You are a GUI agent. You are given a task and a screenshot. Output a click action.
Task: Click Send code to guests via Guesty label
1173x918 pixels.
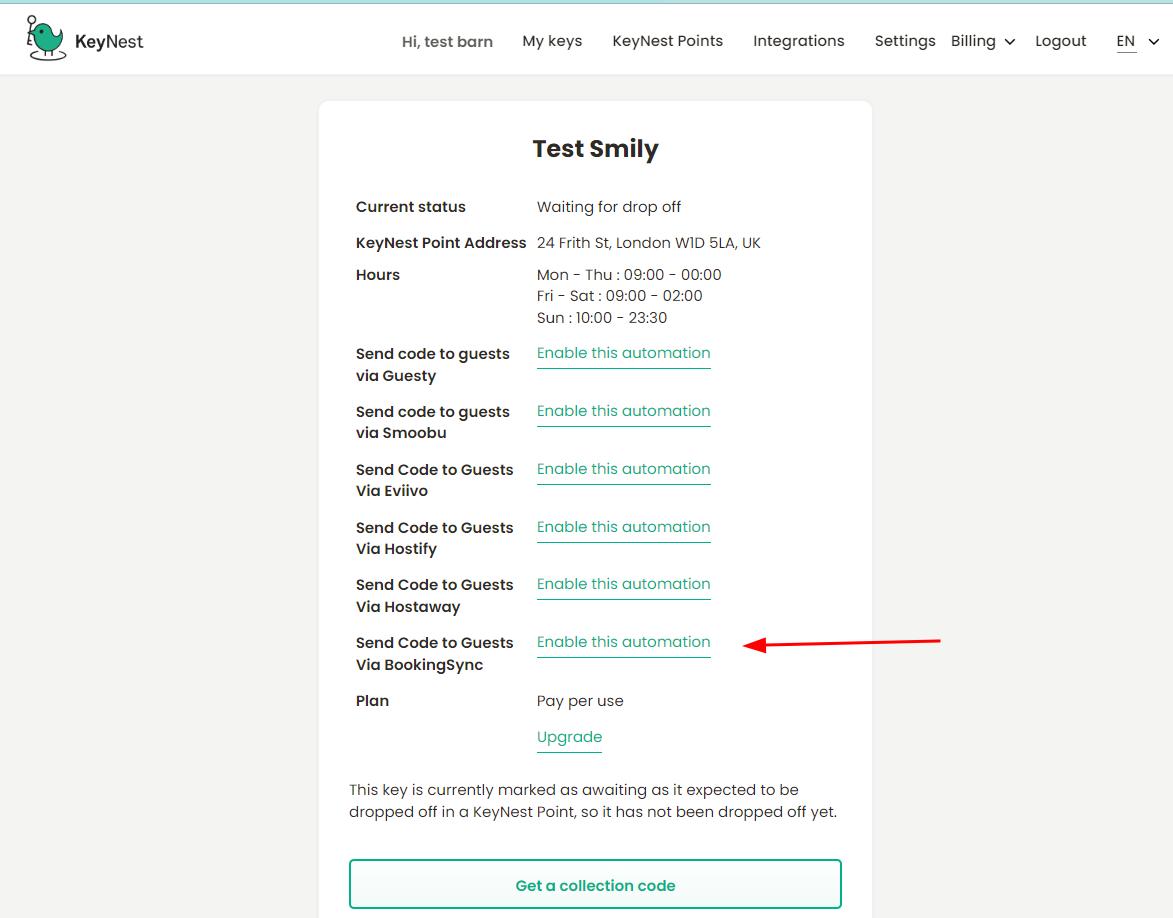point(432,365)
